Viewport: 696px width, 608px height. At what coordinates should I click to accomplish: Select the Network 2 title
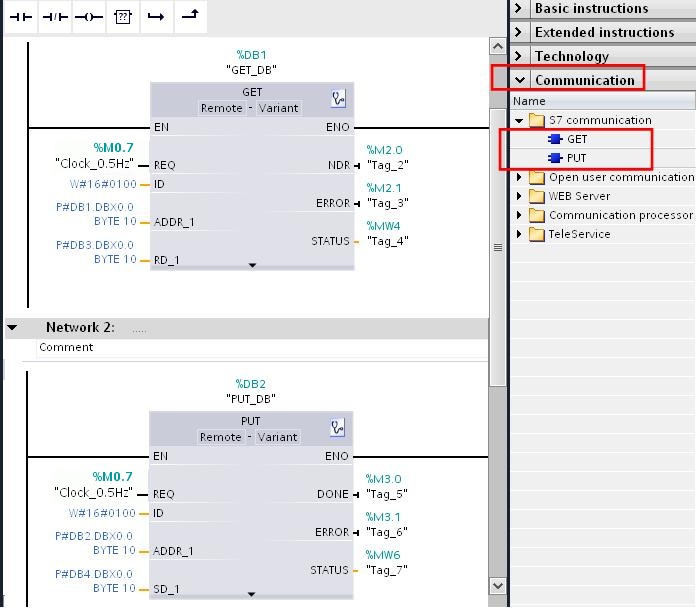[80, 328]
